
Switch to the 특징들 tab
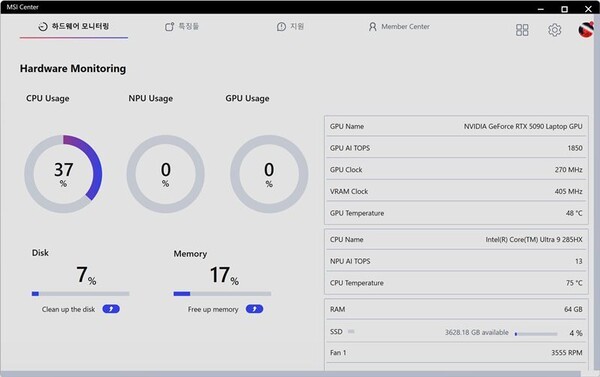182,26
